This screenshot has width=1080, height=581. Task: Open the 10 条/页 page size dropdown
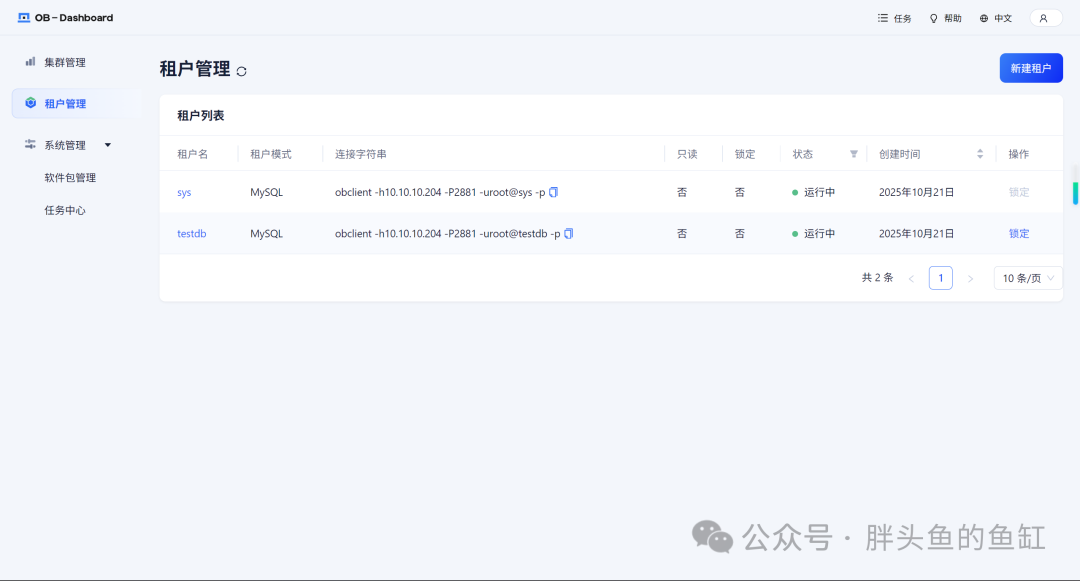click(1028, 278)
